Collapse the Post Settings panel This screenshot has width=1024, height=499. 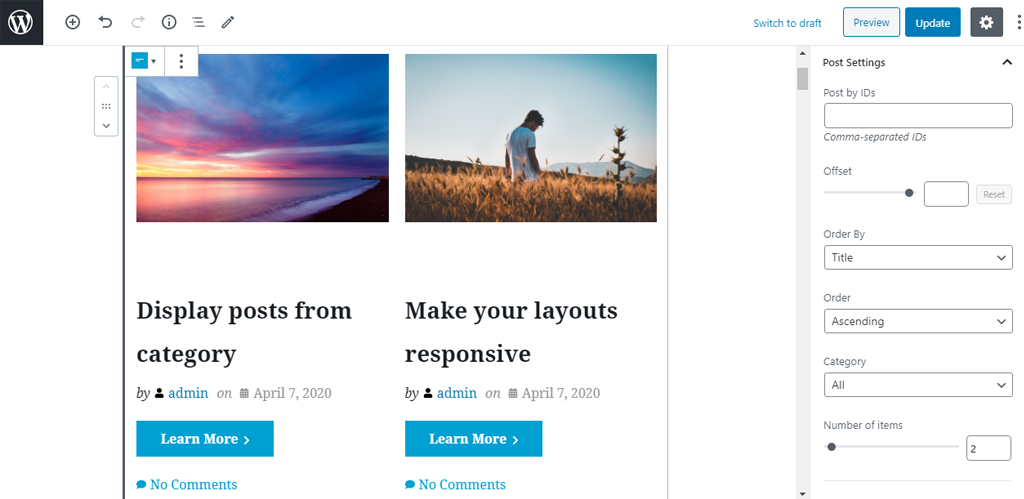1007,63
